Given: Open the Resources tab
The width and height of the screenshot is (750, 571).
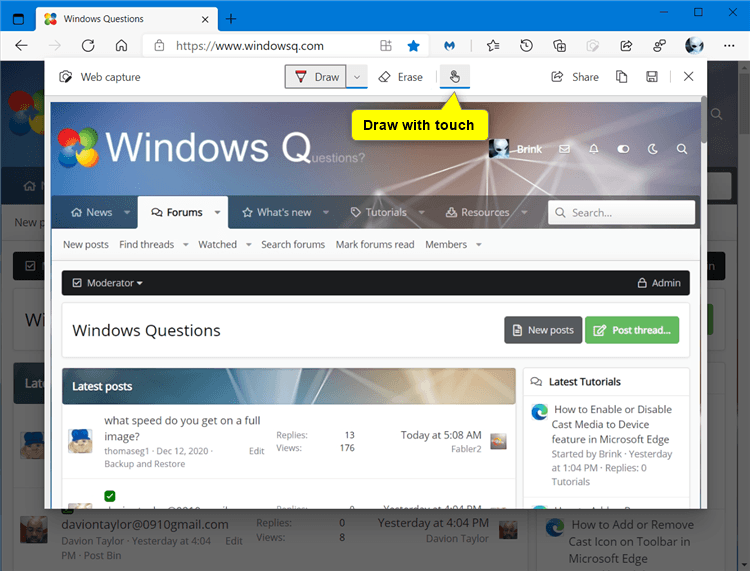Looking at the screenshot, I should click(x=477, y=212).
